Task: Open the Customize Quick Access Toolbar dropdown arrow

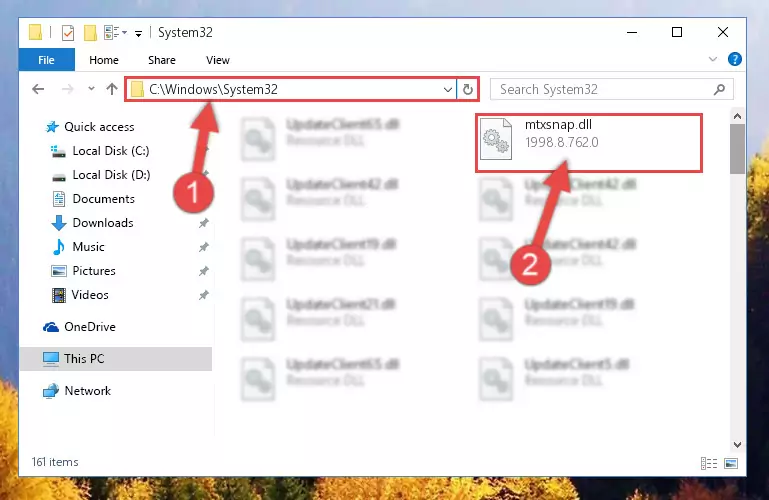Action: 138,33
